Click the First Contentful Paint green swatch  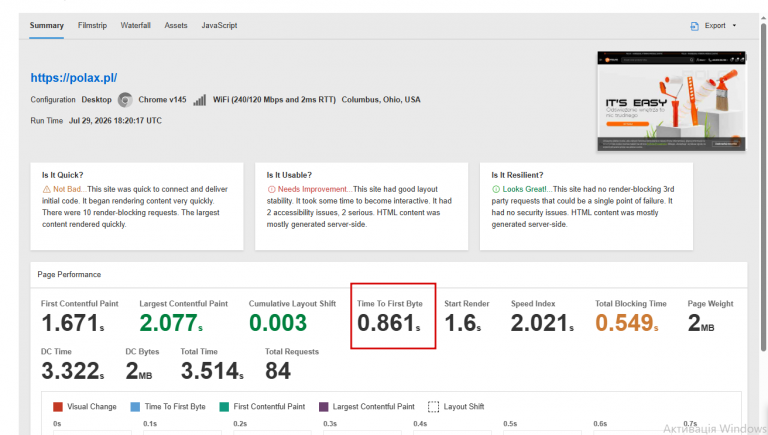[x=224, y=407]
